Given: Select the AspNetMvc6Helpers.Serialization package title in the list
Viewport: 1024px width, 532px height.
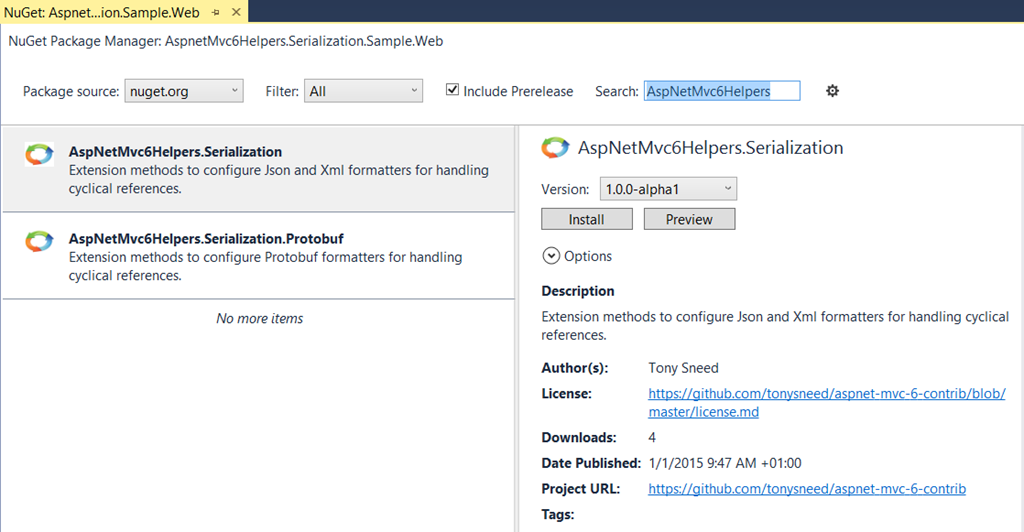Looking at the screenshot, I should click(175, 152).
